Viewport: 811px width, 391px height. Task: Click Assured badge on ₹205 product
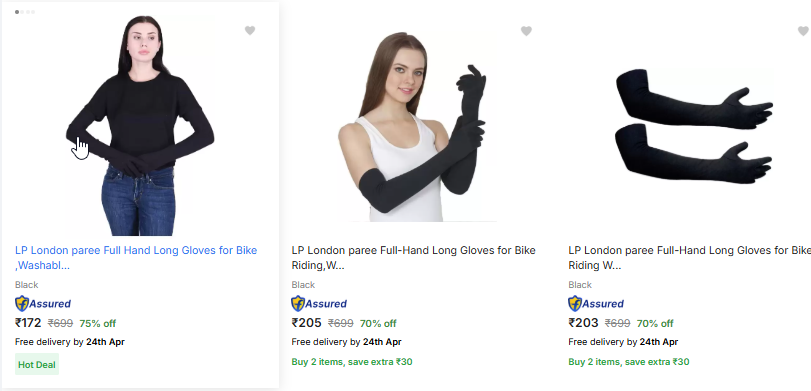[x=319, y=304]
